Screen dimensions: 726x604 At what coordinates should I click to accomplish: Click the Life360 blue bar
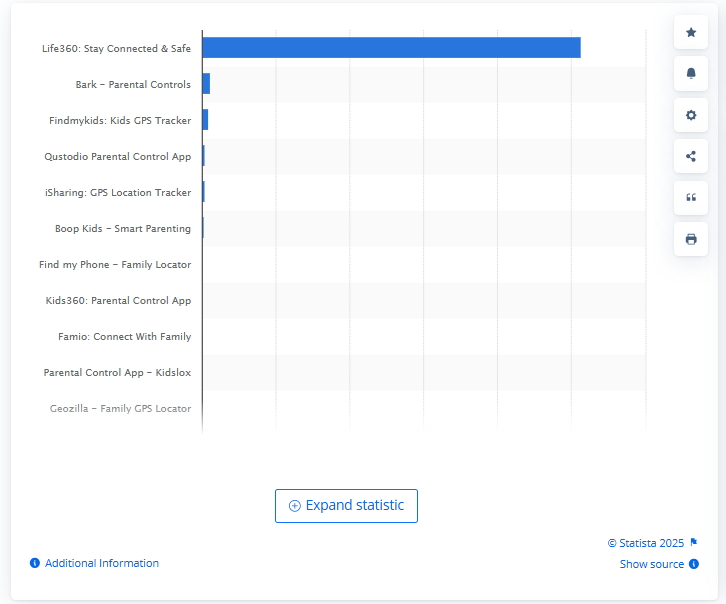pyautogui.click(x=392, y=48)
